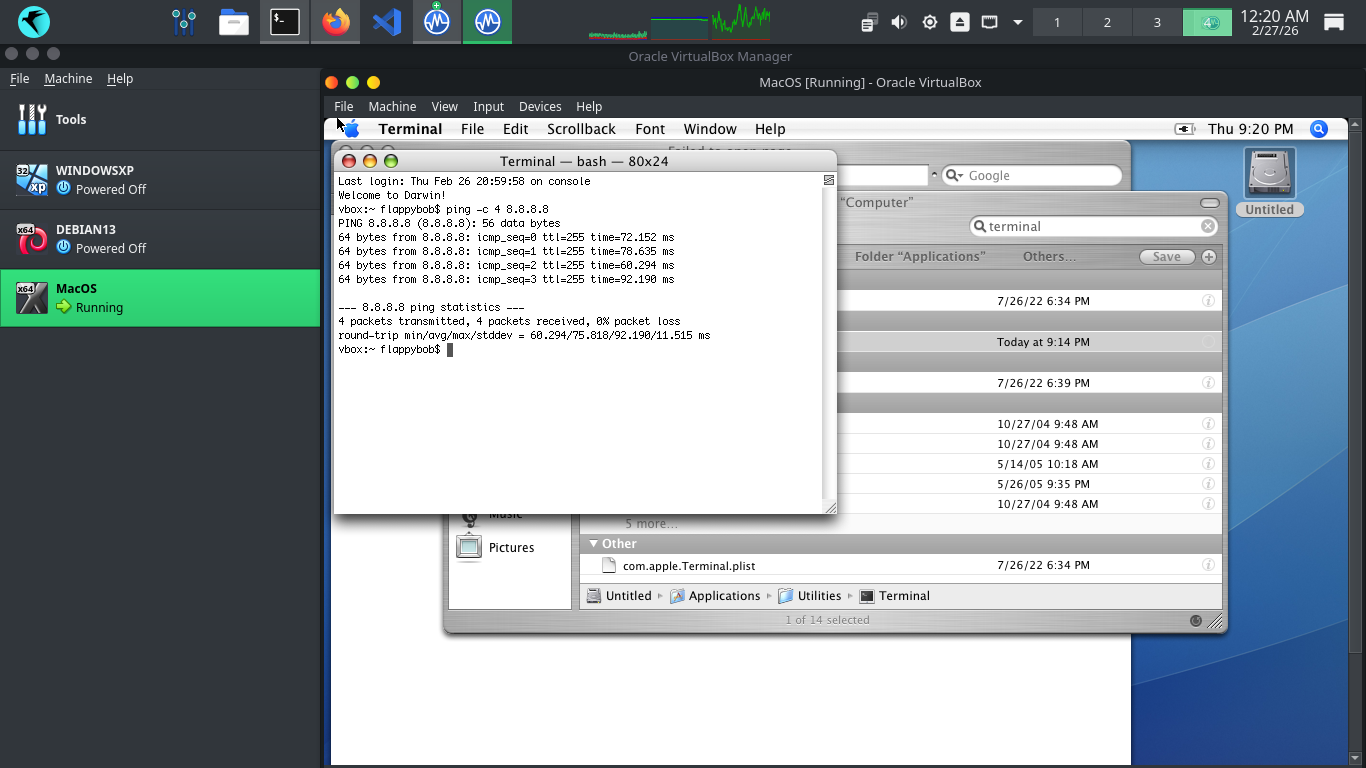Screen dimensions: 1366x768
Task: Open Visual Studio Code from the taskbar
Action: [387, 22]
